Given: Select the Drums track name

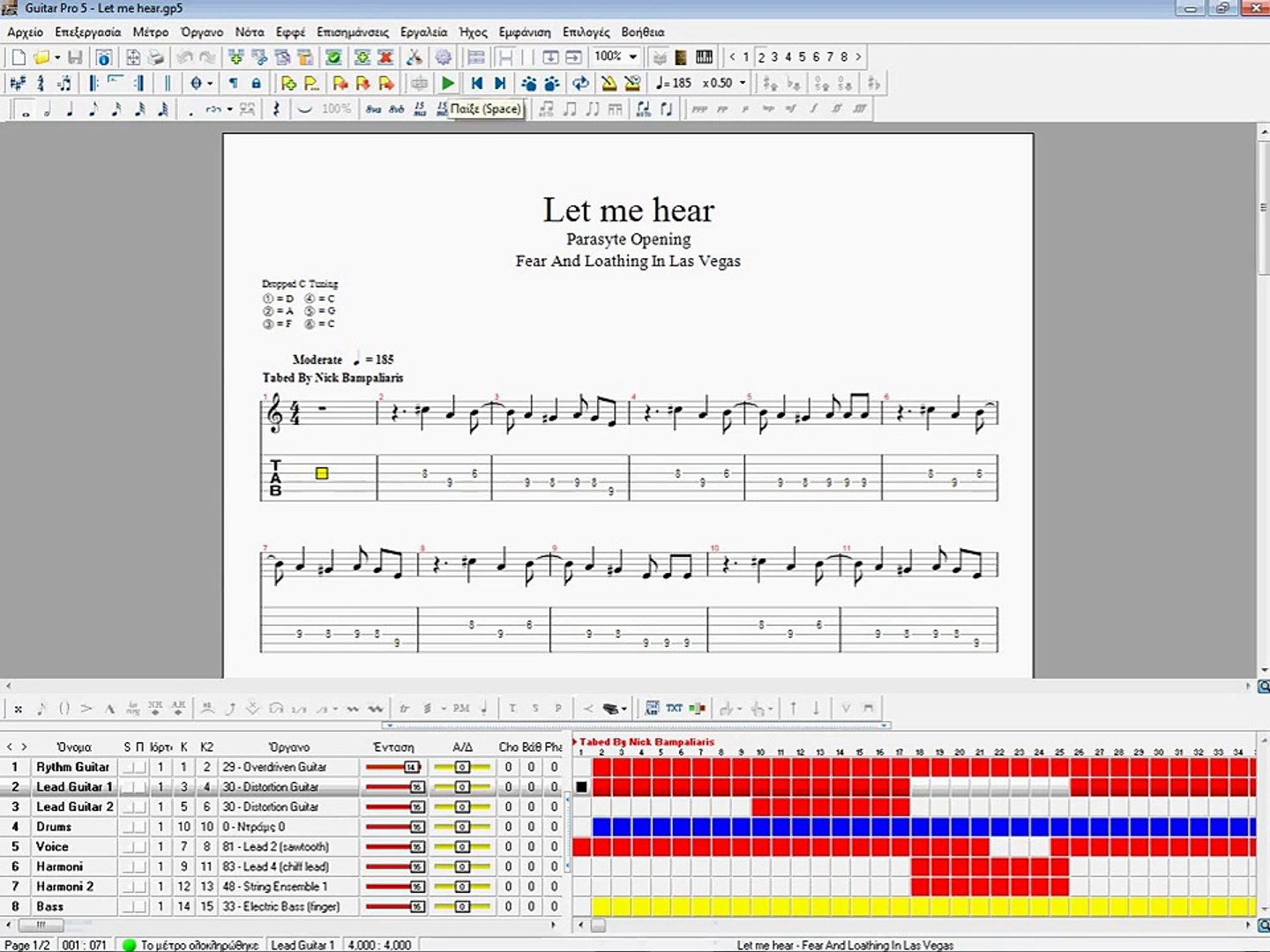Looking at the screenshot, I should point(54,827).
